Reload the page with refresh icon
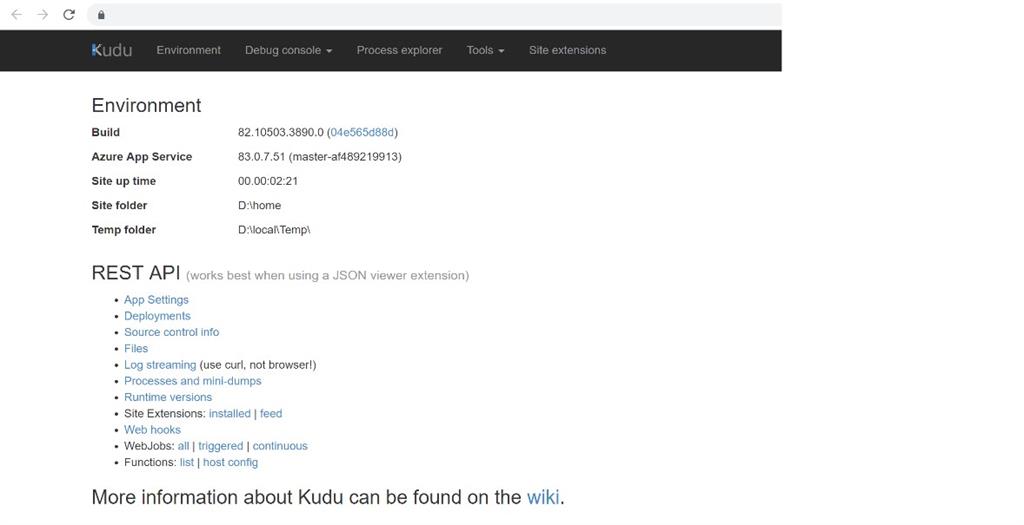The height and width of the screenshot is (525, 1024). tap(69, 15)
